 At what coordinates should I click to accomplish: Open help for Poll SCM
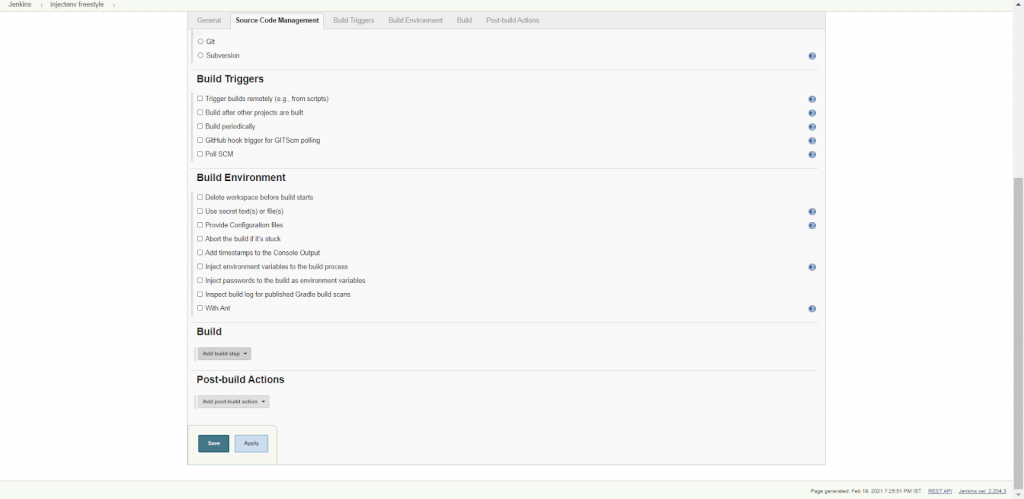click(812, 155)
